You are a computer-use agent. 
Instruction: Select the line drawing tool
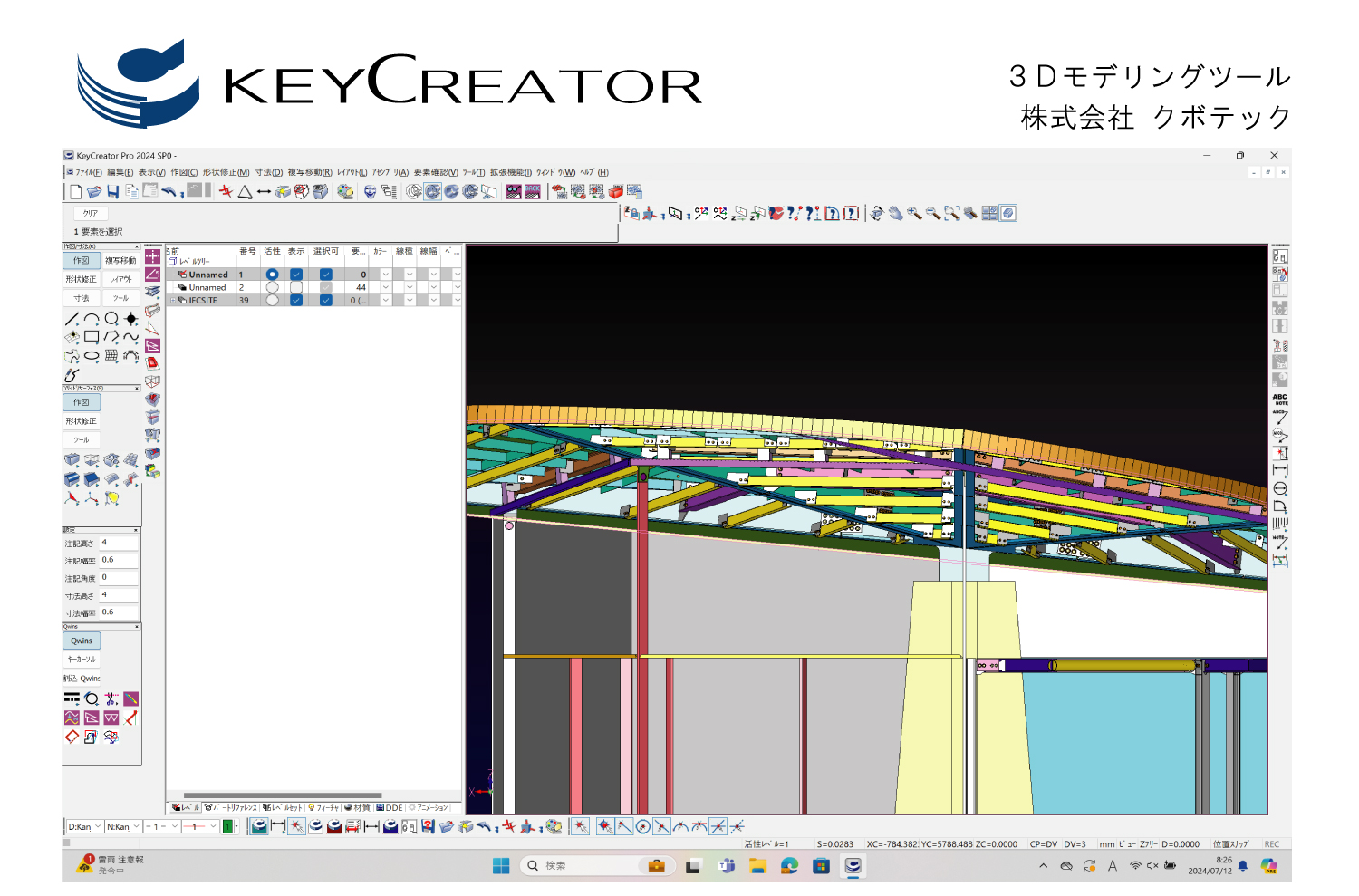pyautogui.click(x=72, y=319)
